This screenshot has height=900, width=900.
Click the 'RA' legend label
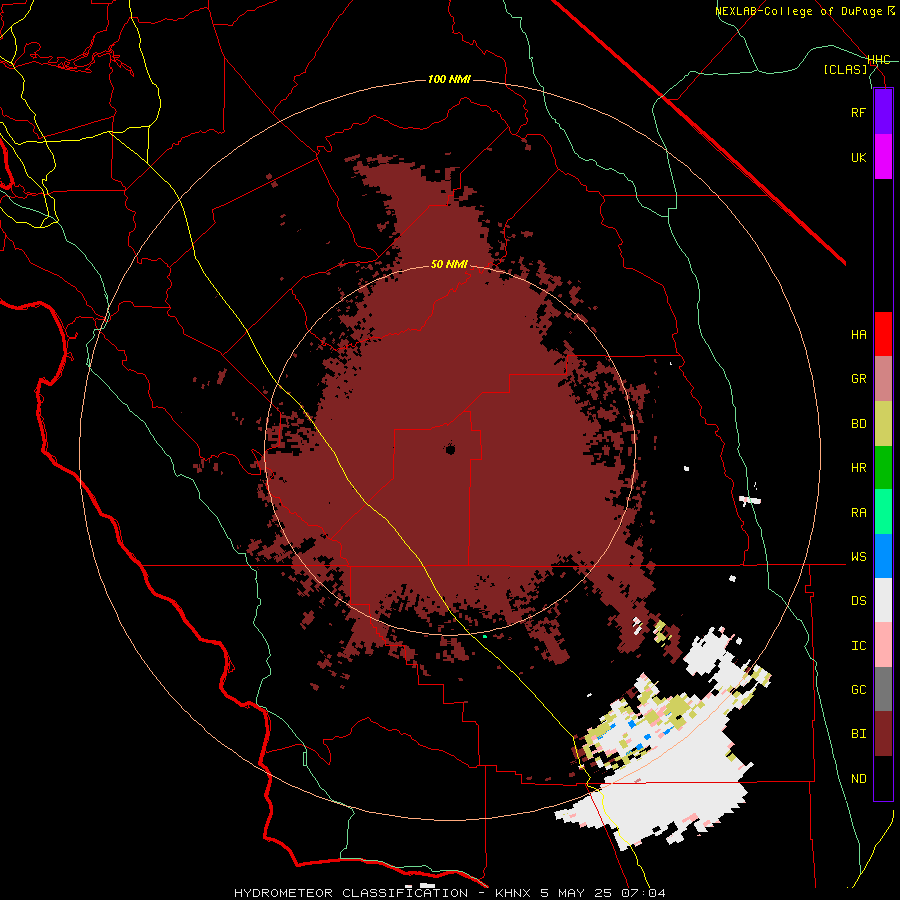pos(858,513)
